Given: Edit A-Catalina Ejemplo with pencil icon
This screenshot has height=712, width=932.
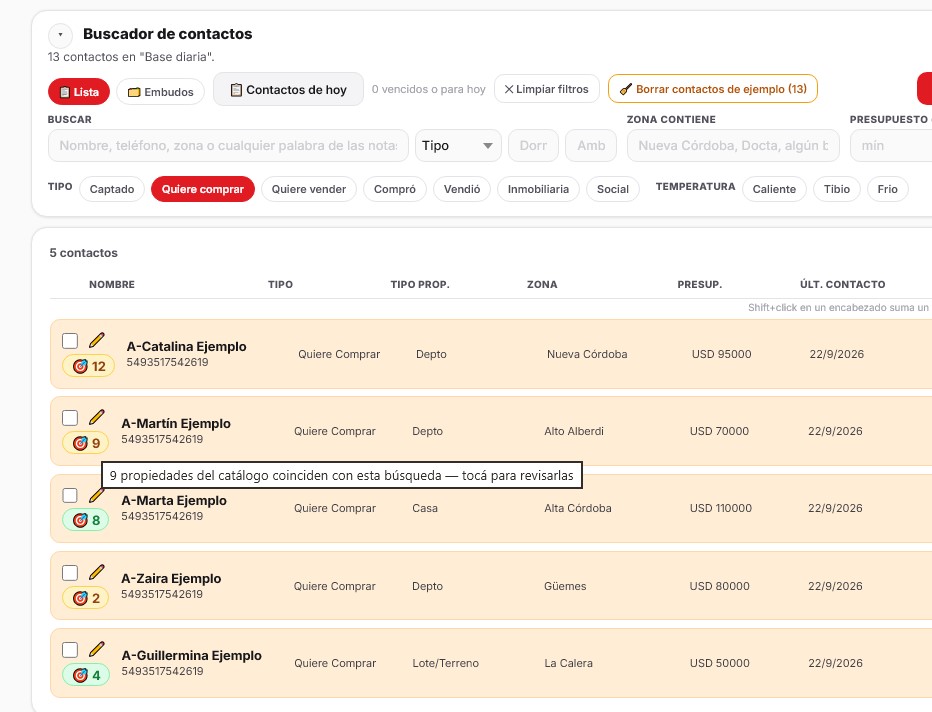Looking at the screenshot, I should click(96, 341).
